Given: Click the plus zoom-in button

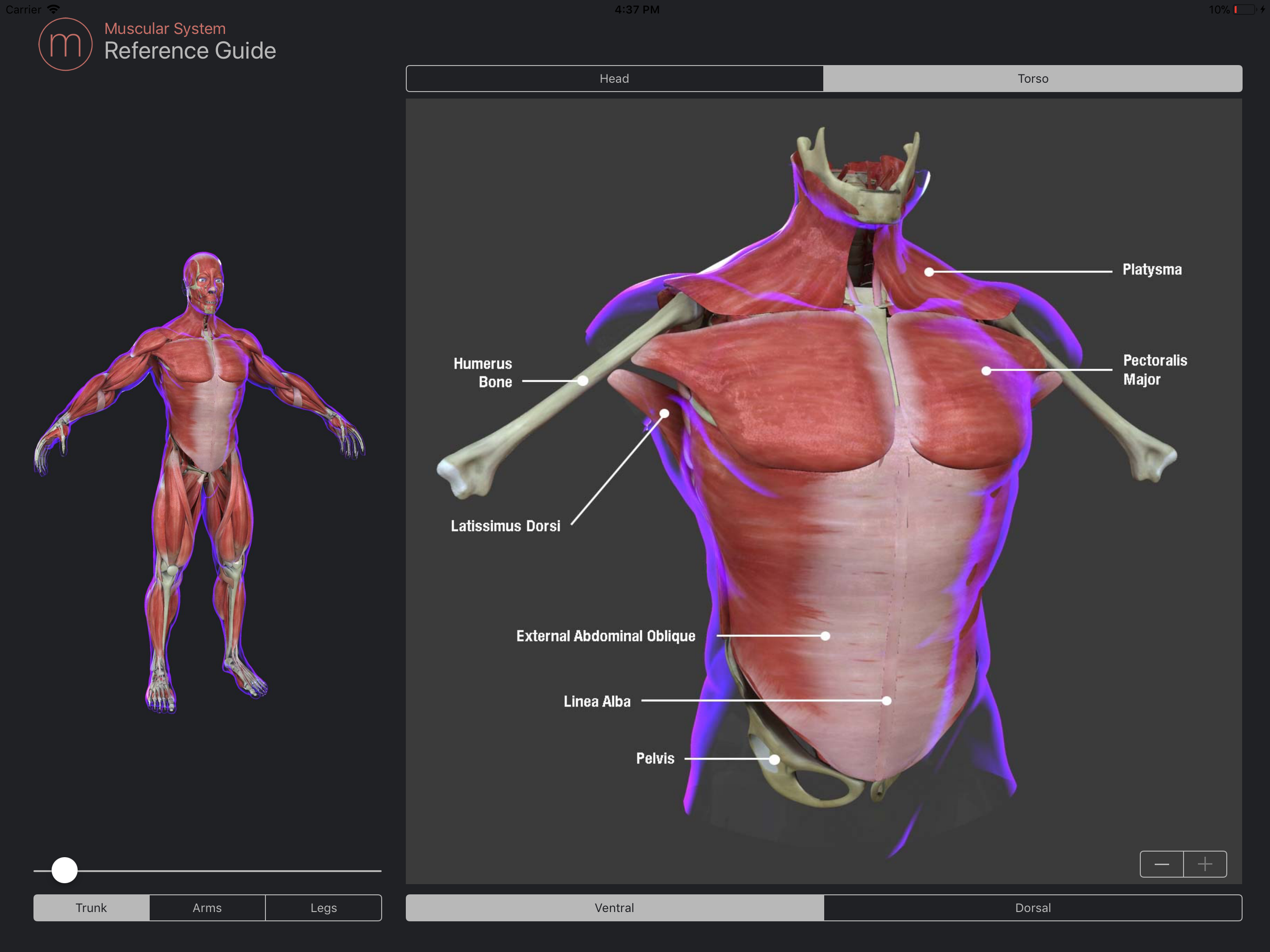Looking at the screenshot, I should [x=1204, y=864].
